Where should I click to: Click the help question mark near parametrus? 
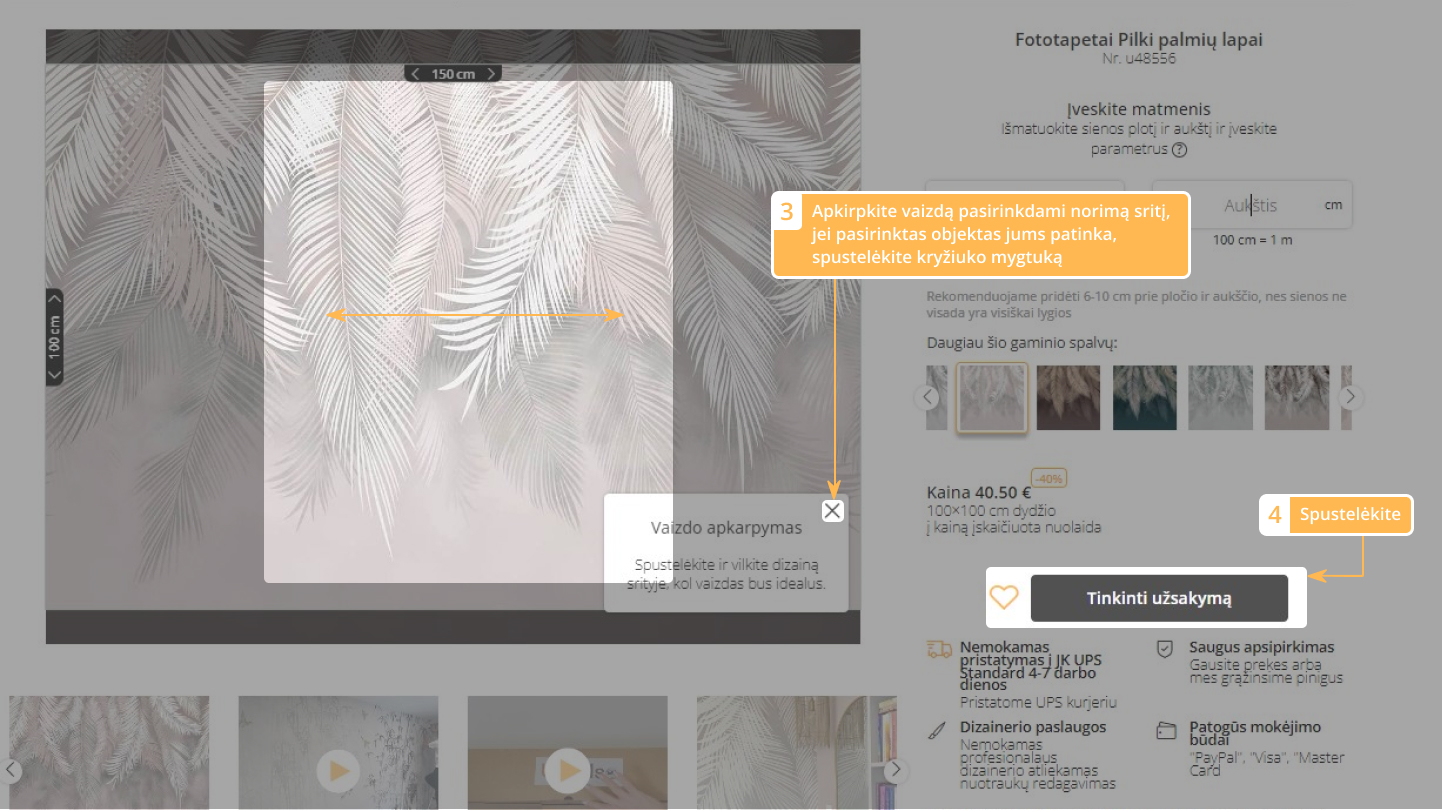(1179, 150)
